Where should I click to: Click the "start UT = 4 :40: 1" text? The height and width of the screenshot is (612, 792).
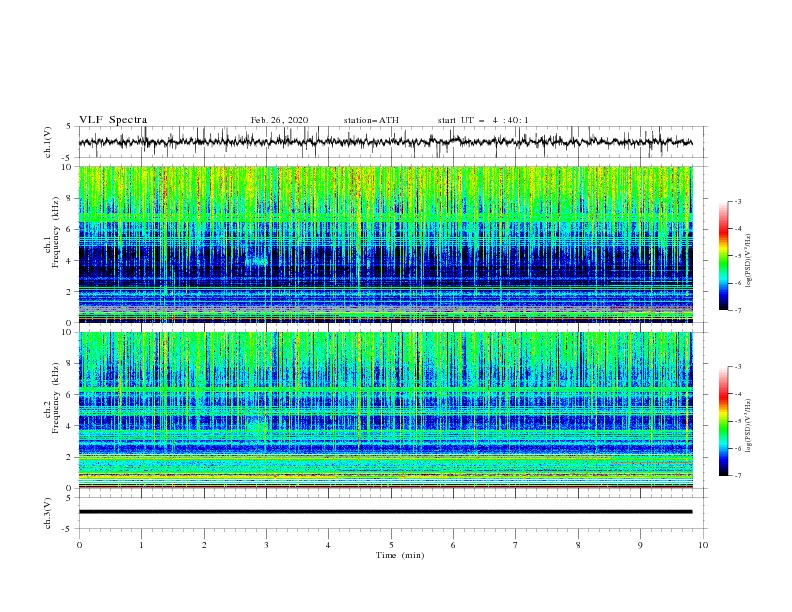coord(483,120)
